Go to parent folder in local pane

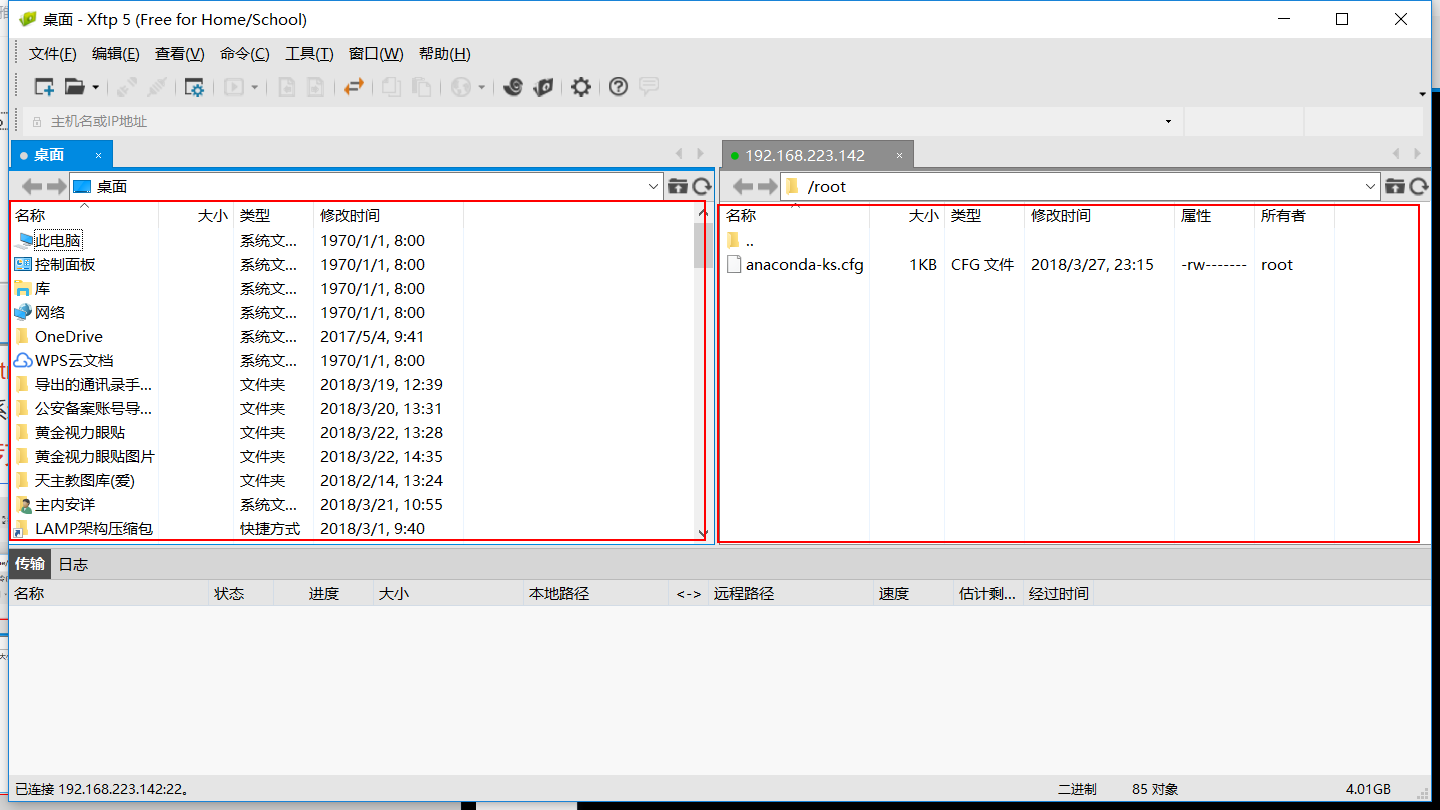pyautogui.click(x=678, y=186)
